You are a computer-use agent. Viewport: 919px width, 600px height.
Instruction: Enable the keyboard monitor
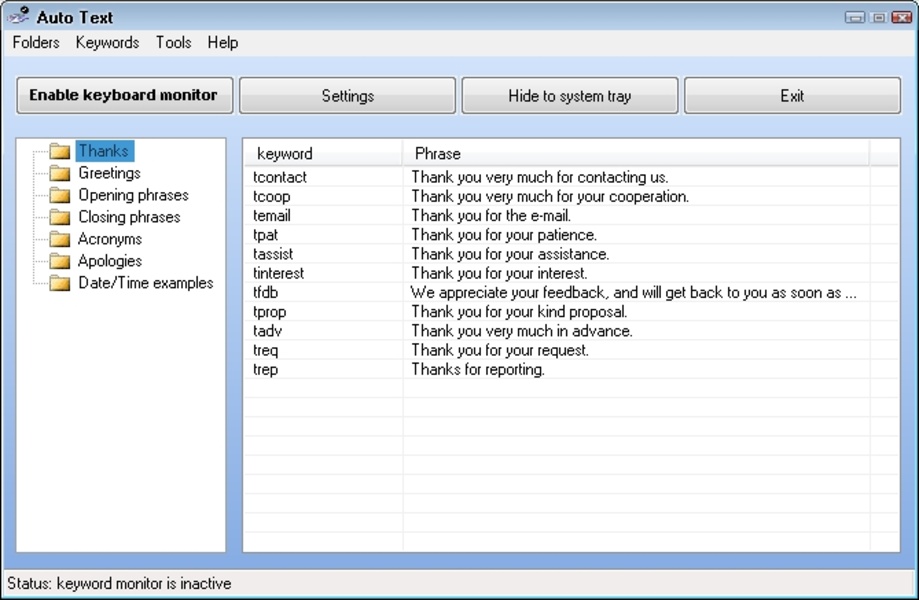click(x=124, y=96)
